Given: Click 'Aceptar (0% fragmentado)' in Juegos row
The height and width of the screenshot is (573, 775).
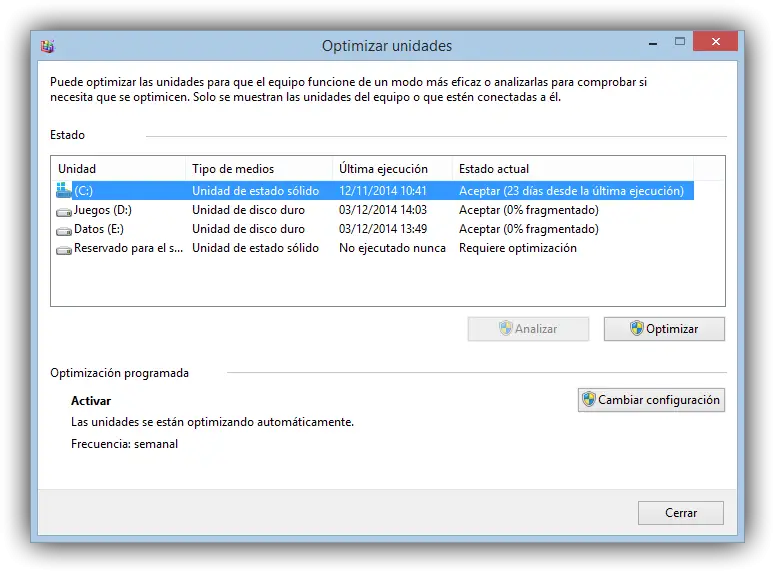Looking at the screenshot, I should pyautogui.click(x=528, y=210).
